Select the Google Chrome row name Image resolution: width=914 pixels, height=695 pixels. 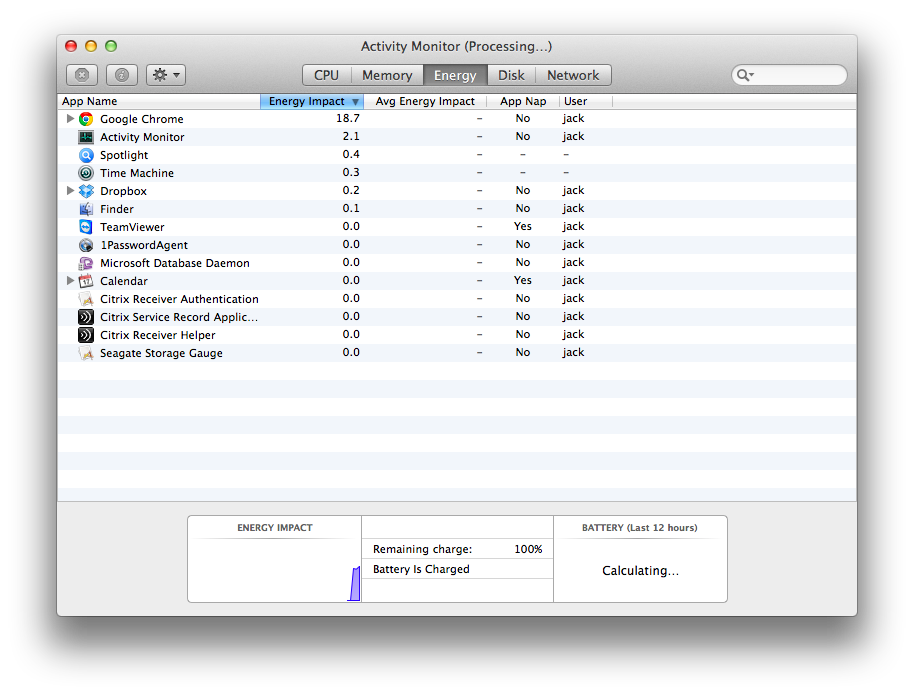click(142, 119)
